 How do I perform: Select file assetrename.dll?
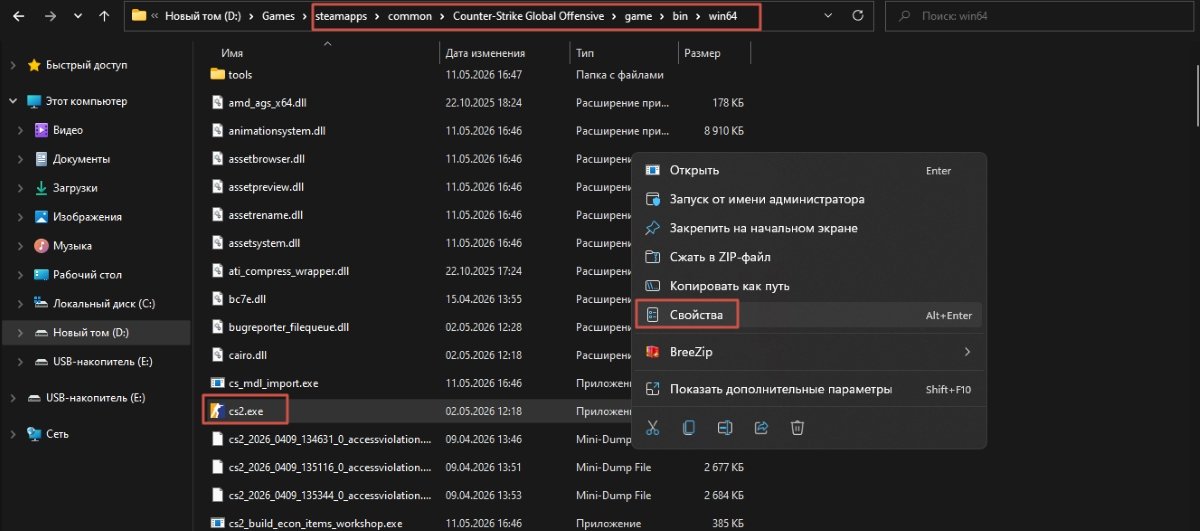coord(264,214)
